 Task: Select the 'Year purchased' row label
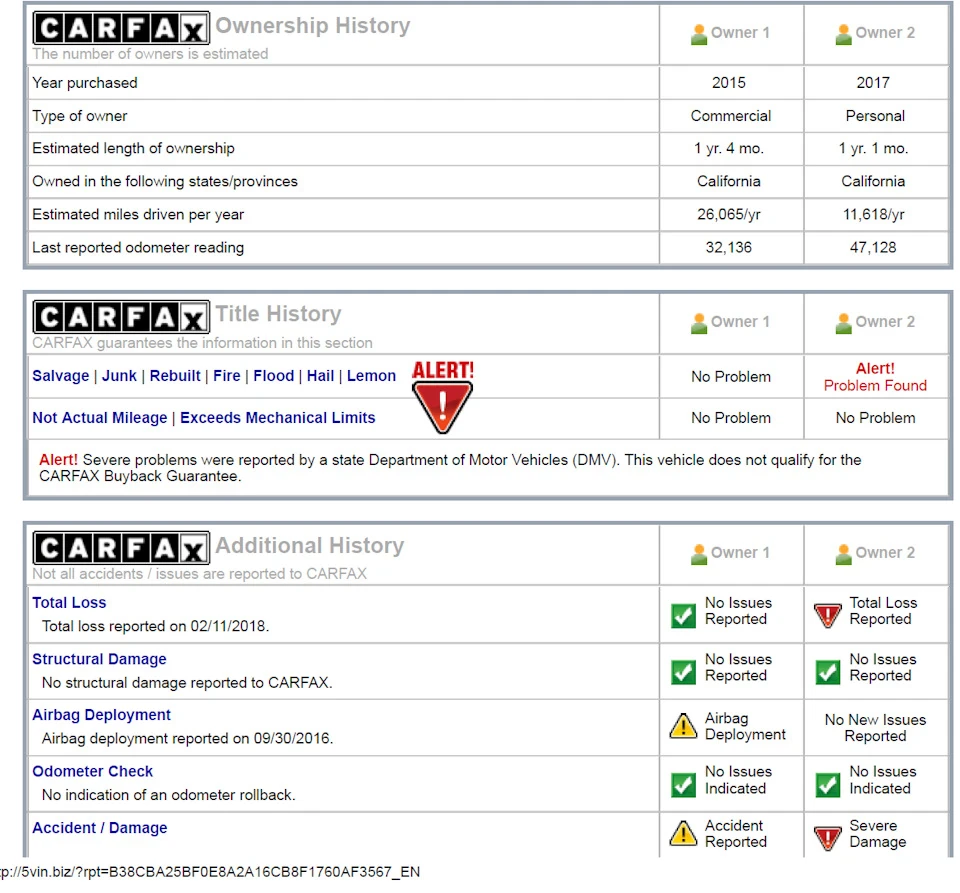coord(85,83)
